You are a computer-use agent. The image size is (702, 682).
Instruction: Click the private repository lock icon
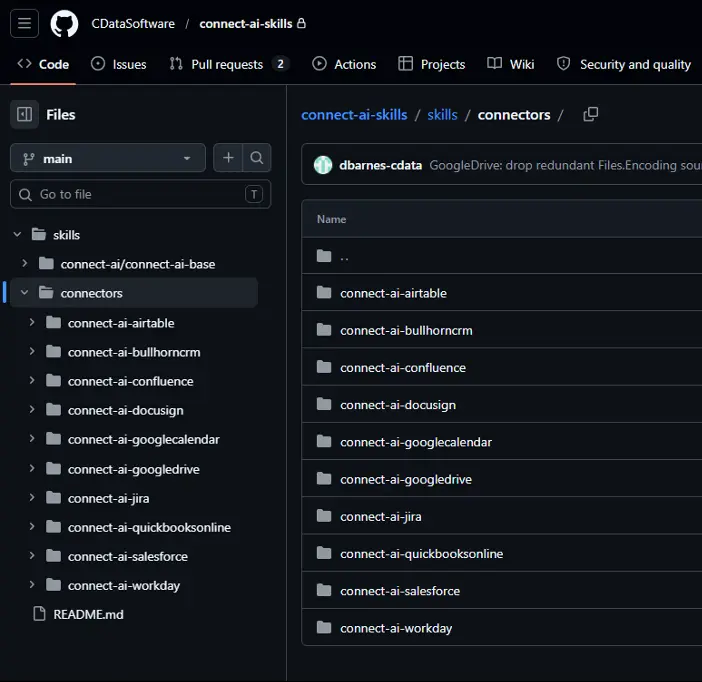(302, 23)
